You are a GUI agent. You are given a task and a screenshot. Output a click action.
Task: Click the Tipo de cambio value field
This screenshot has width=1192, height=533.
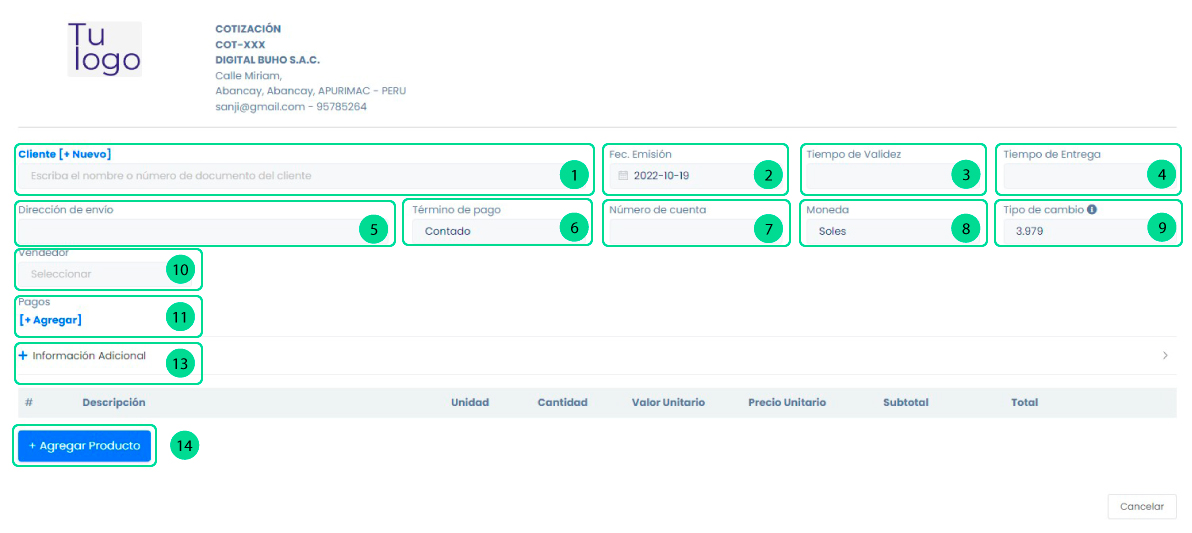(x=1070, y=231)
